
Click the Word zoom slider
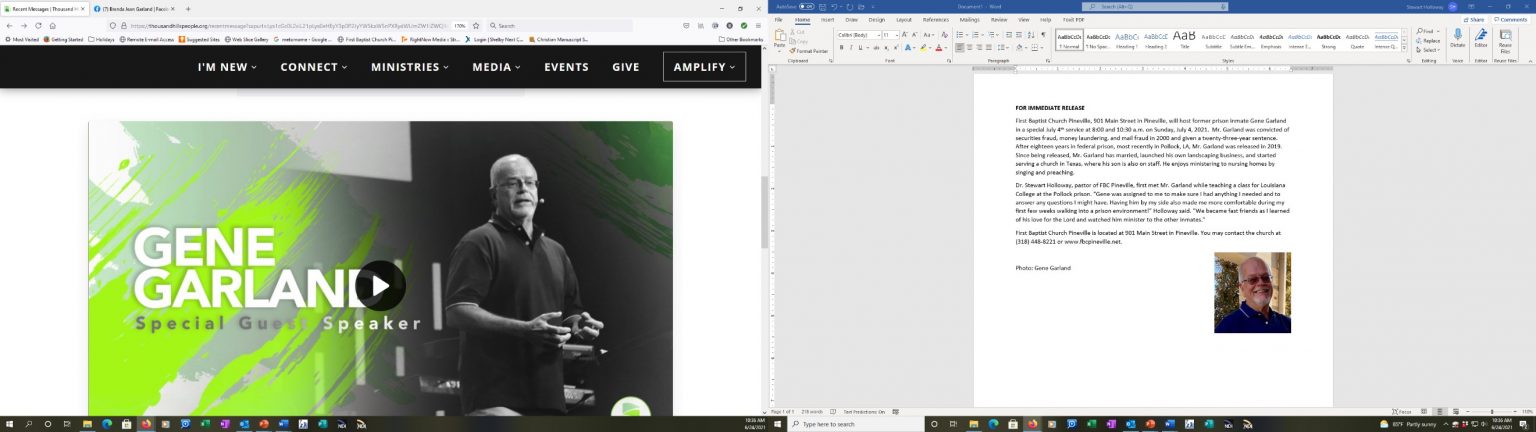1494,411
